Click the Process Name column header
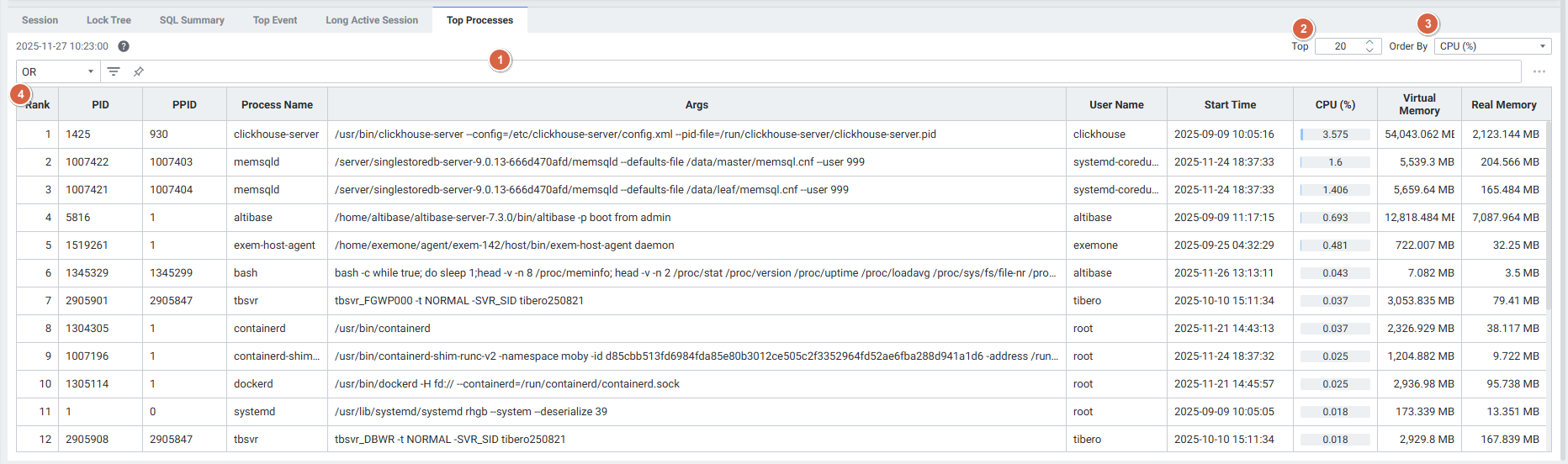Image resolution: width=1568 pixels, height=464 pixels. coord(277,105)
